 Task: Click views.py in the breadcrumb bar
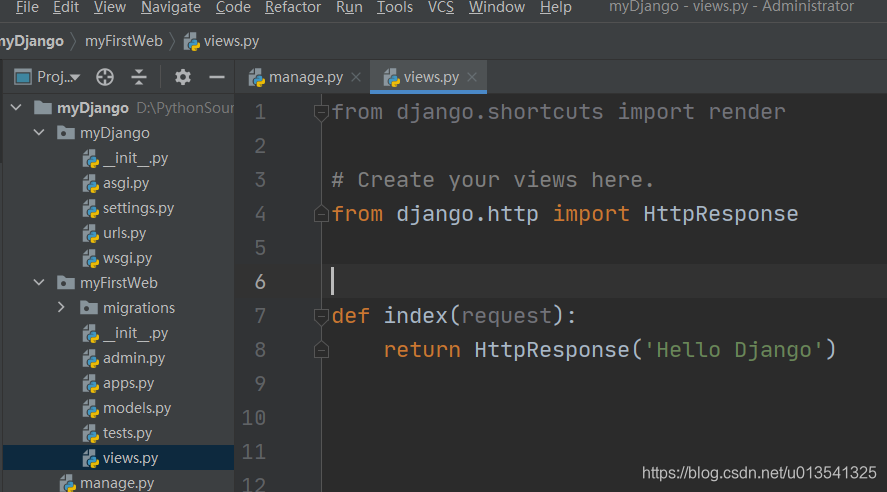tap(221, 41)
